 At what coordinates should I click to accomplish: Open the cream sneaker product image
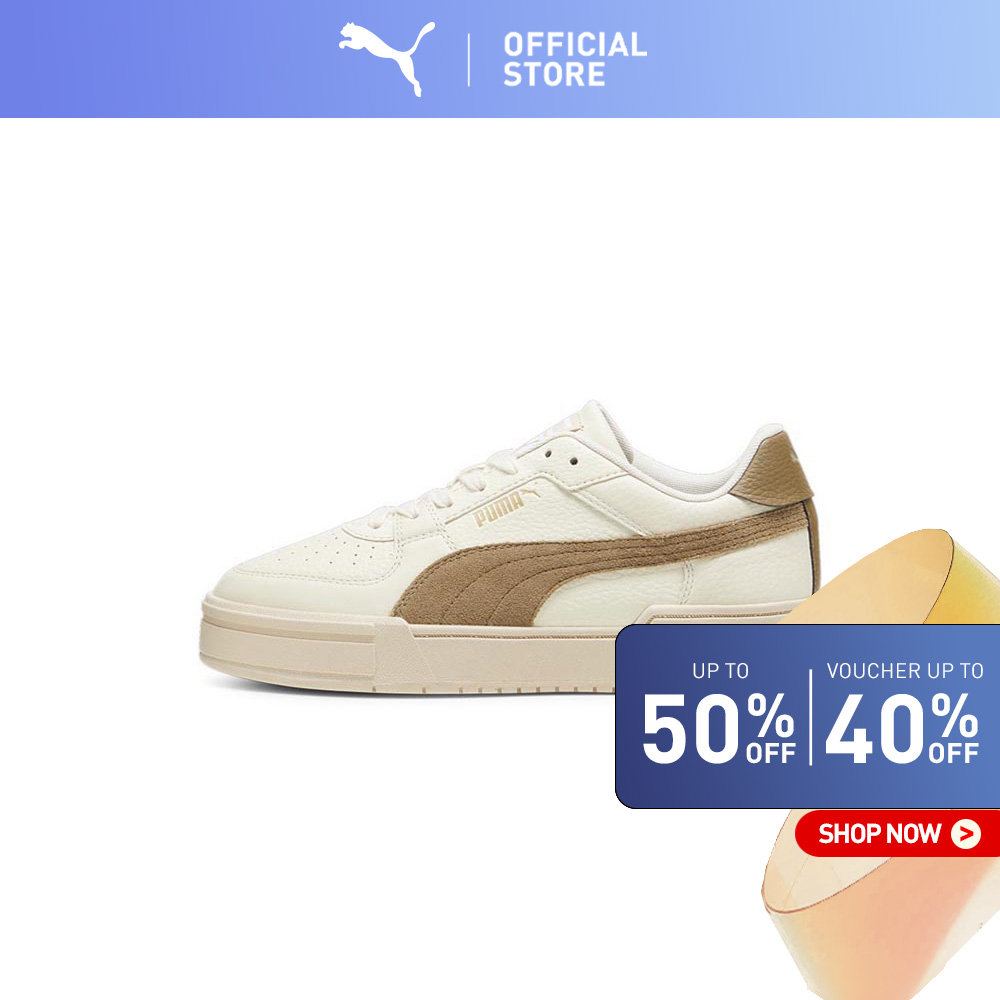click(509, 547)
